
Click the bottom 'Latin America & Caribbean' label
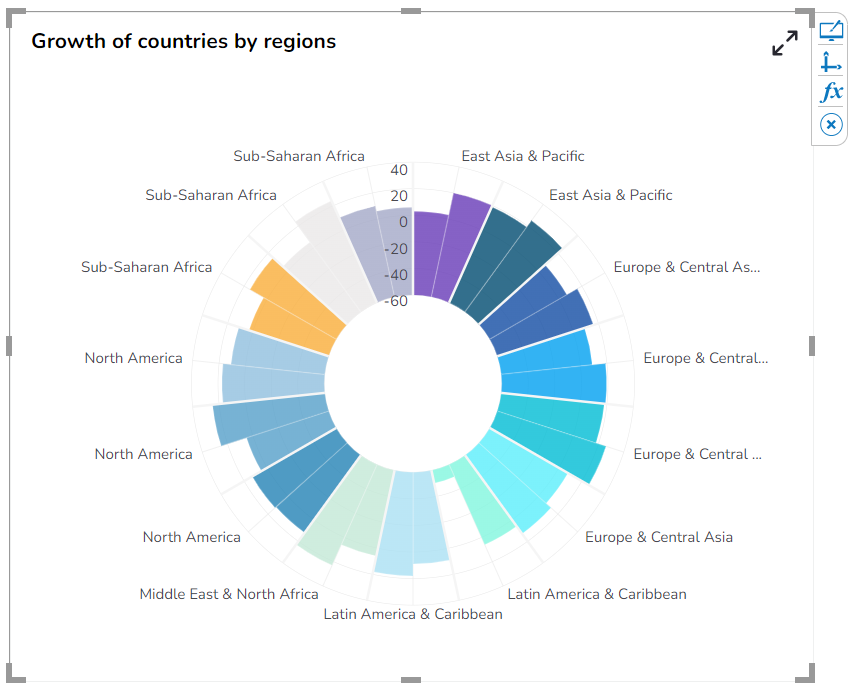pos(413,614)
